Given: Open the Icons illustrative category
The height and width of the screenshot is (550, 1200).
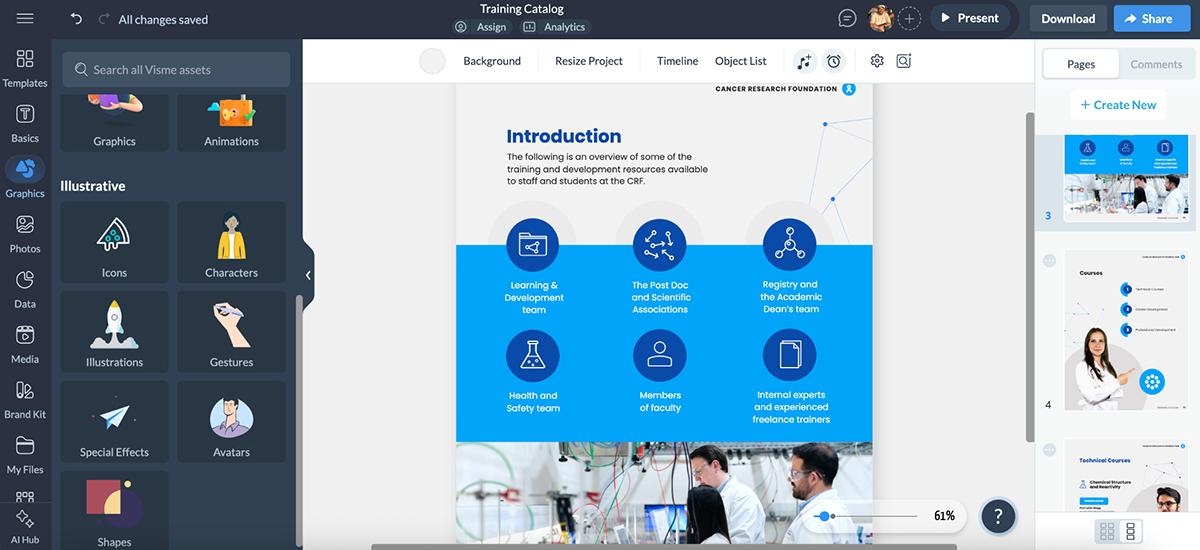Looking at the screenshot, I should tap(114, 243).
